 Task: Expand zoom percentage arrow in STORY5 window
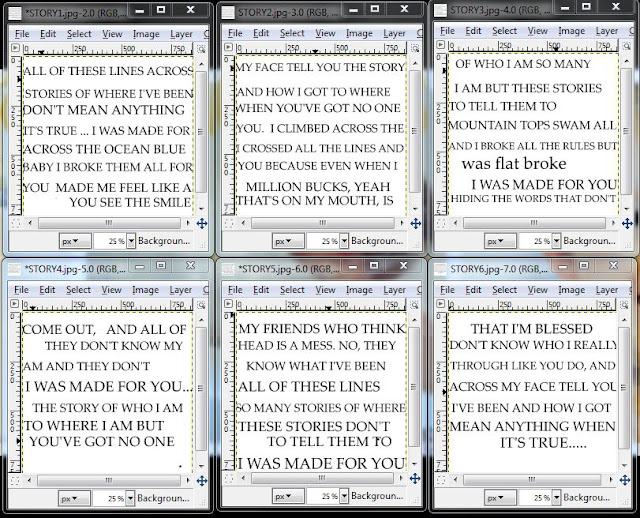click(x=344, y=496)
